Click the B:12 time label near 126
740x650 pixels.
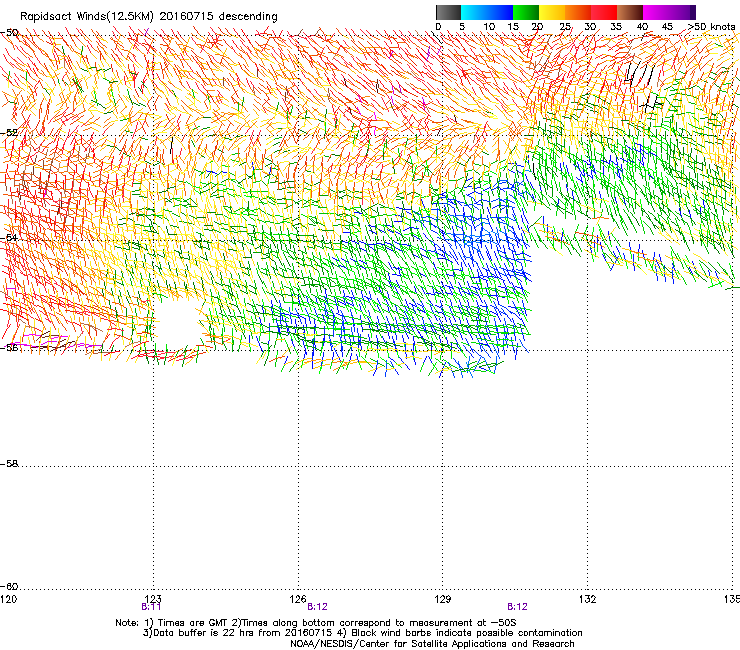pyautogui.click(x=317, y=607)
